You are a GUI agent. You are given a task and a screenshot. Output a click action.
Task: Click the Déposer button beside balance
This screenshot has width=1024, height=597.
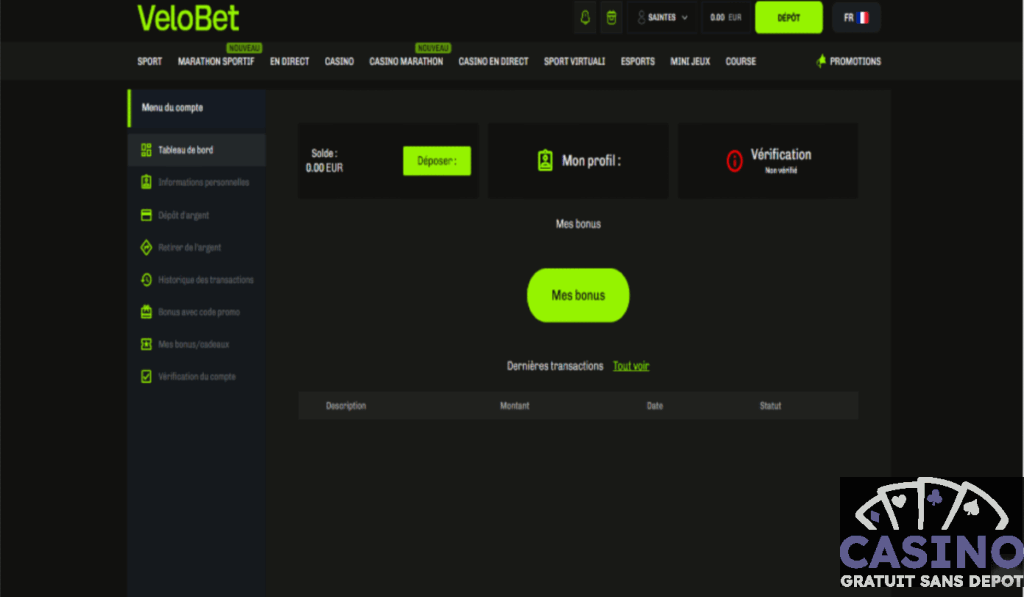(x=436, y=161)
